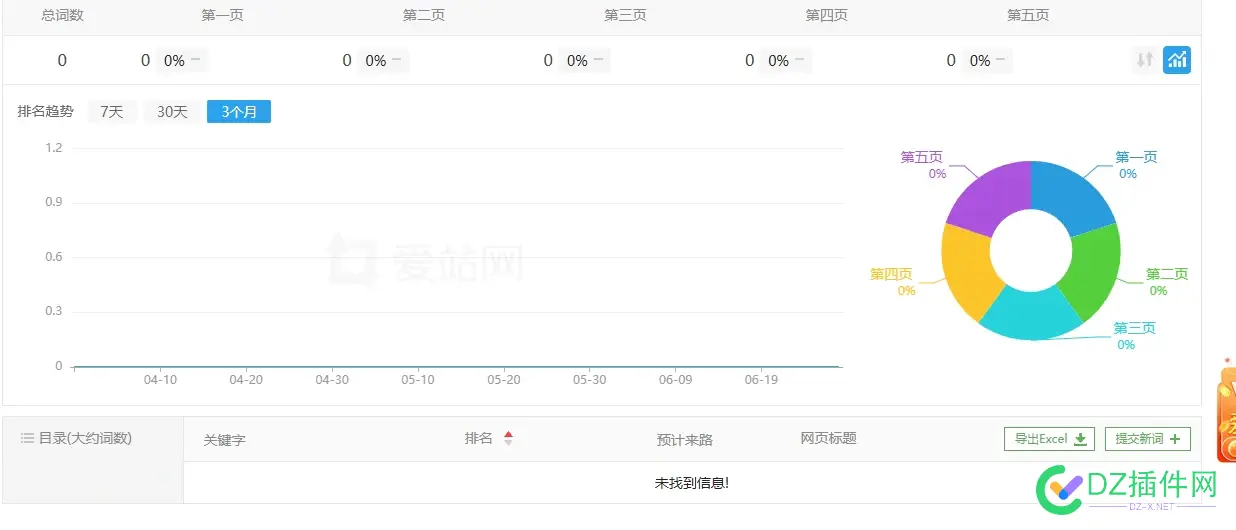Click the 网页标题 column header

click(x=828, y=438)
